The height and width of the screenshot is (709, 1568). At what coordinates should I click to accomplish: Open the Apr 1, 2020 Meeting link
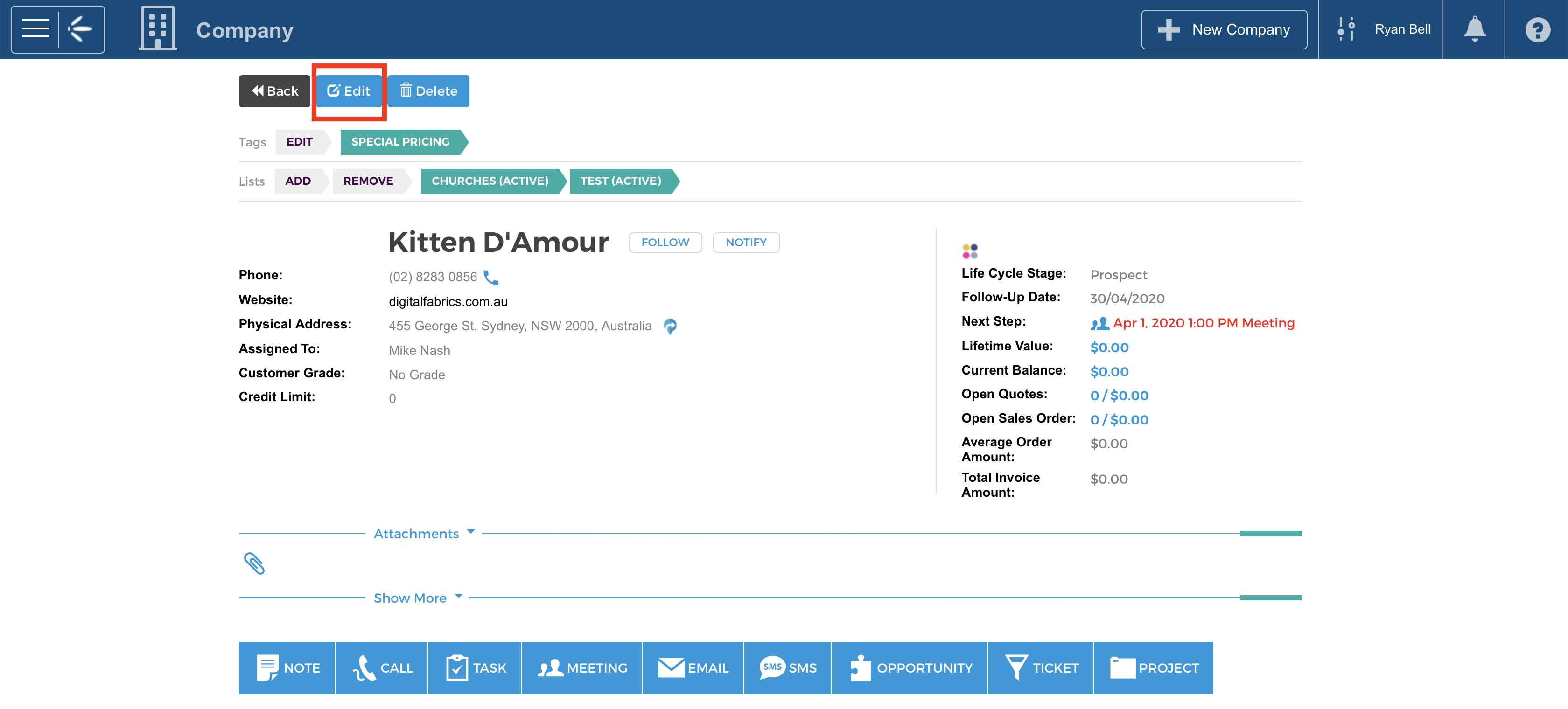[1204, 323]
